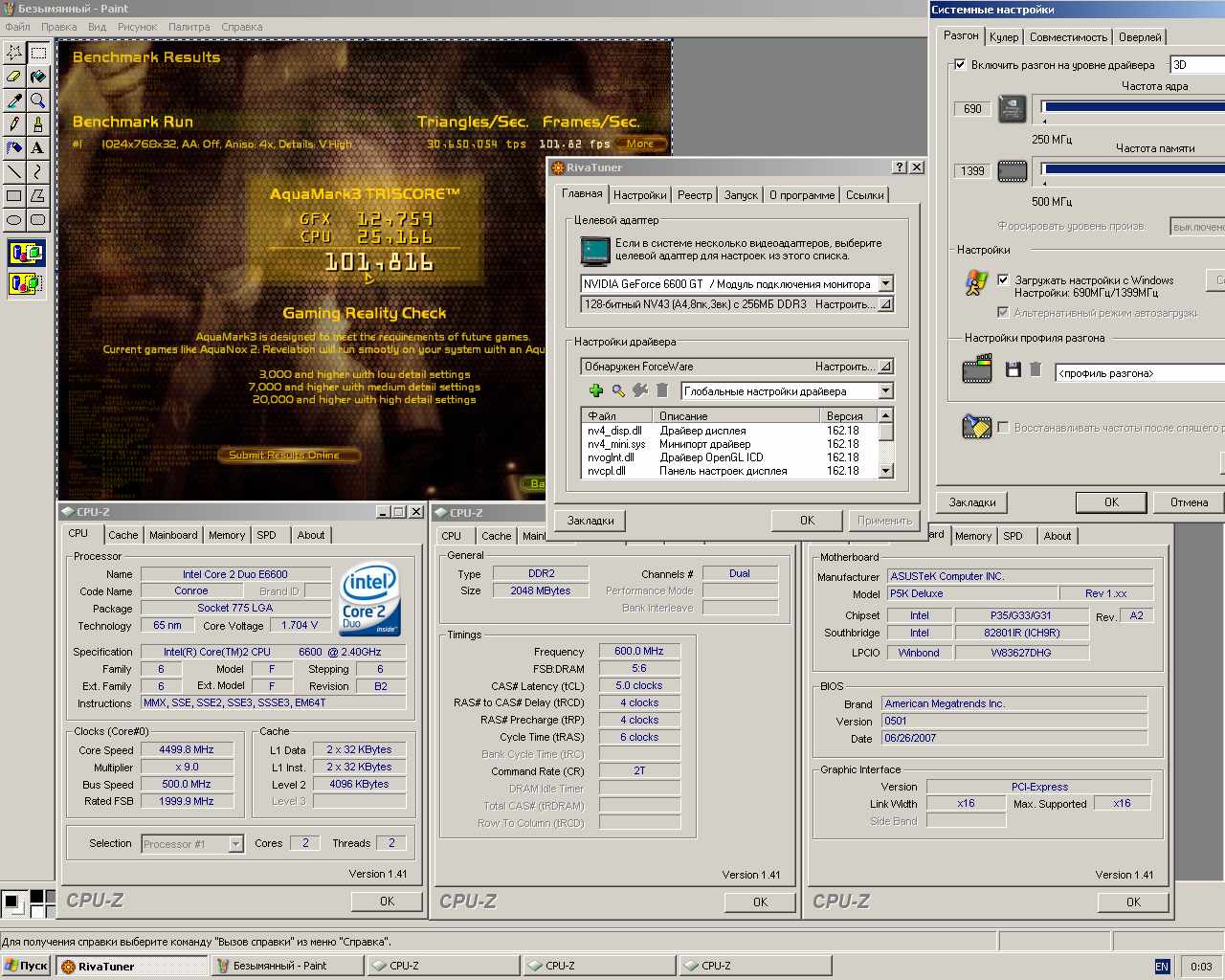Toggle 'Альтернативный режим автозагрузки' checkbox

tap(1003, 313)
